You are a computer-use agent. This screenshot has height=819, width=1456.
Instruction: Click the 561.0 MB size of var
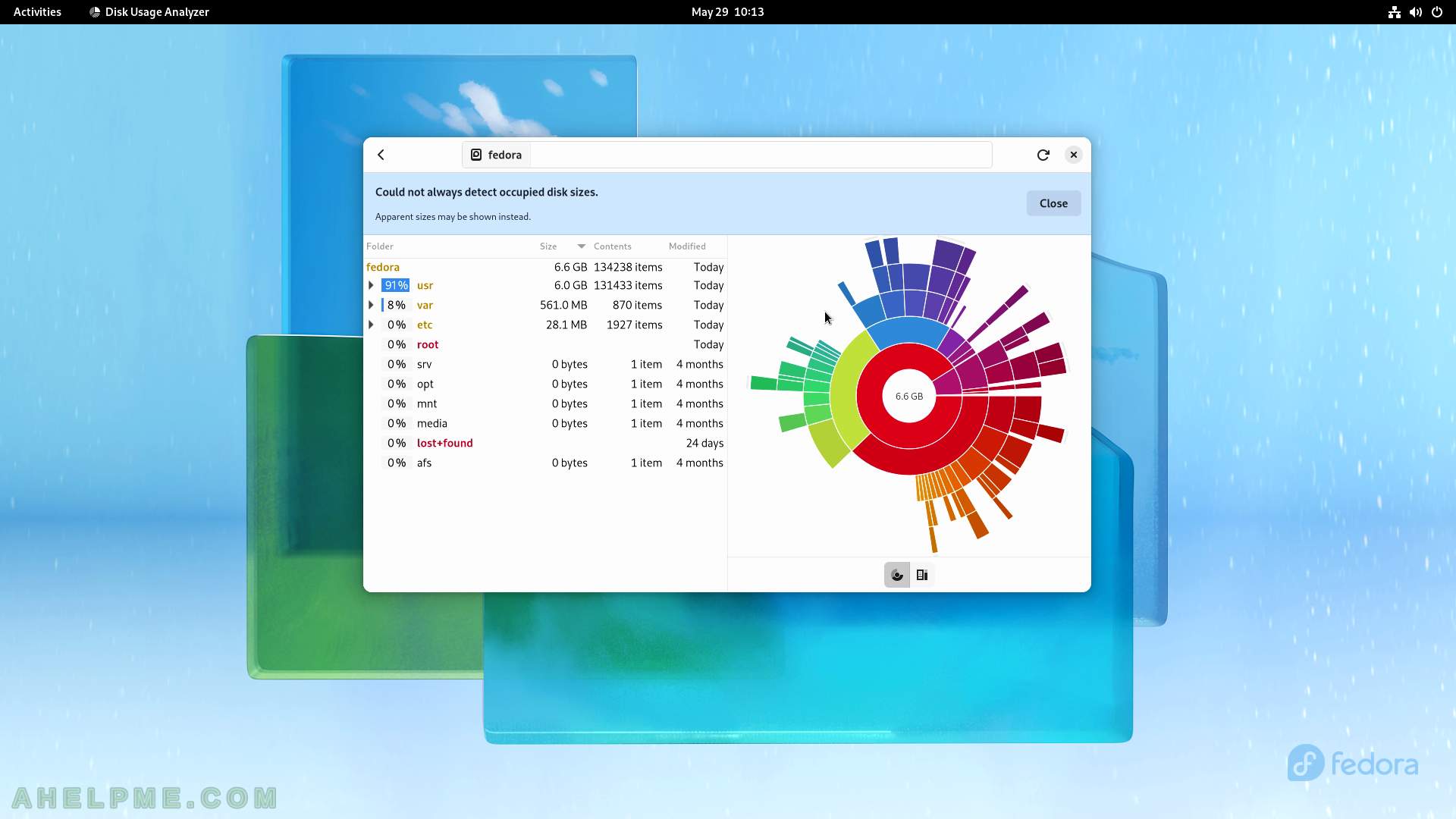tap(563, 305)
